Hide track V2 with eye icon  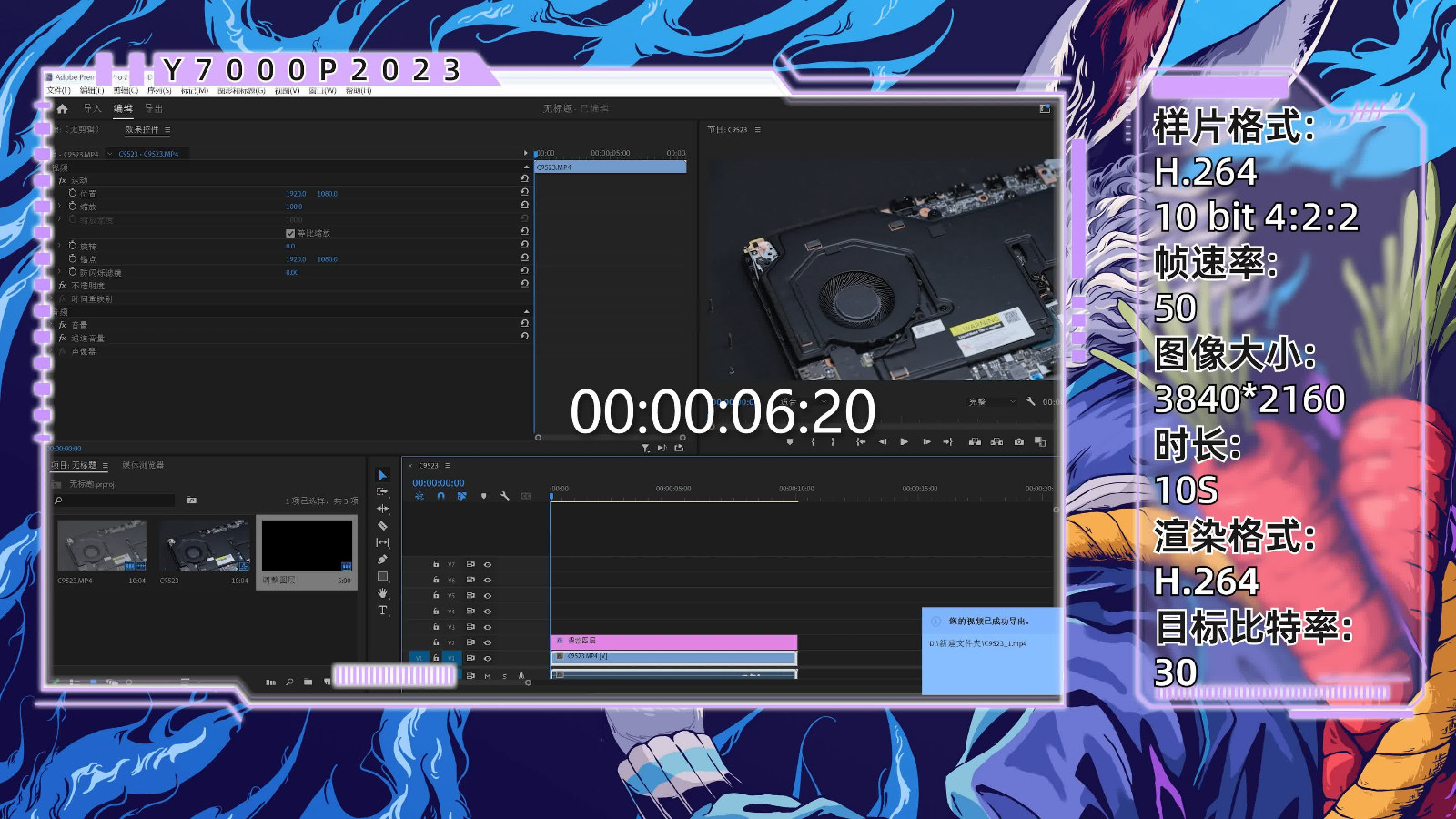point(488,642)
